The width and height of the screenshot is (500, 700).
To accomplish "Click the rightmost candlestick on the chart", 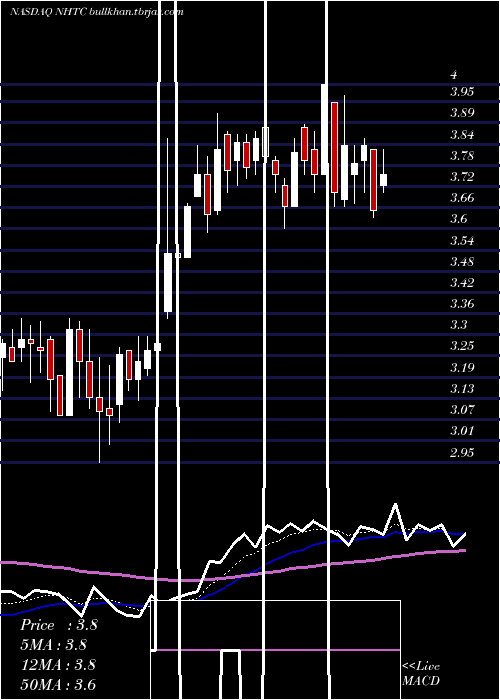I will click(x=383, y=179).
